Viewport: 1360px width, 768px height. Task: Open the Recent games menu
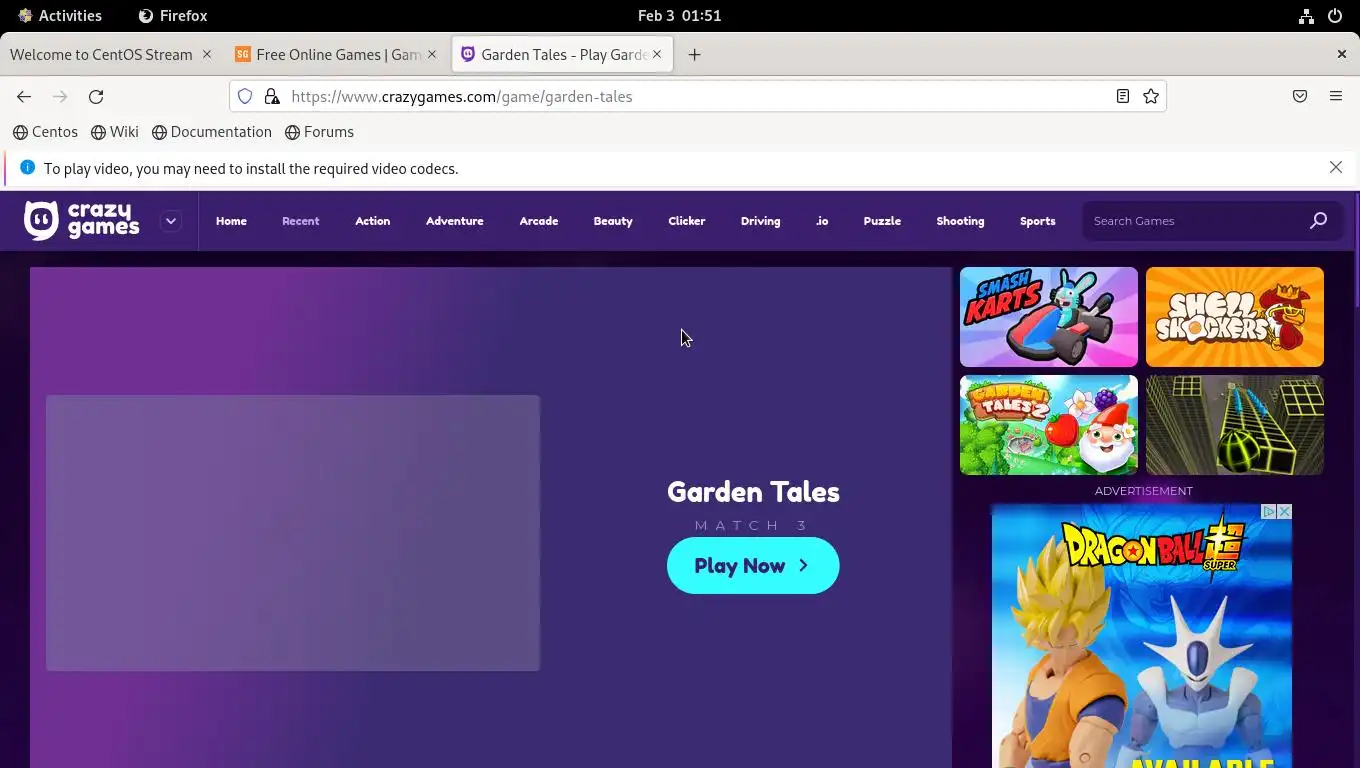(x=300, y=221)
